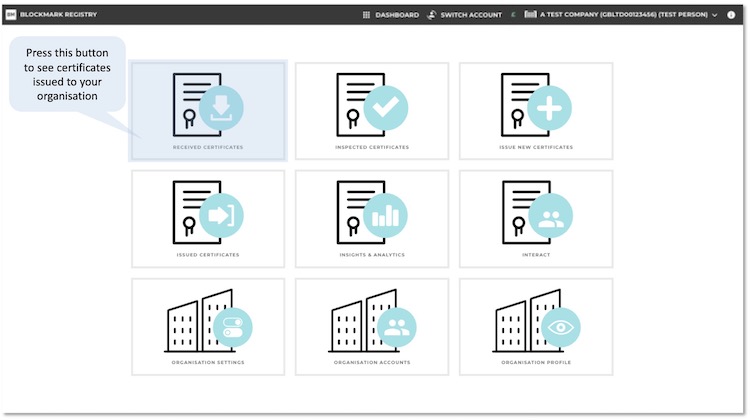Click the euro currency icon in header
The height and width of the screenshot is (420, 750).
pyautogui.click(x=513, y=15)
